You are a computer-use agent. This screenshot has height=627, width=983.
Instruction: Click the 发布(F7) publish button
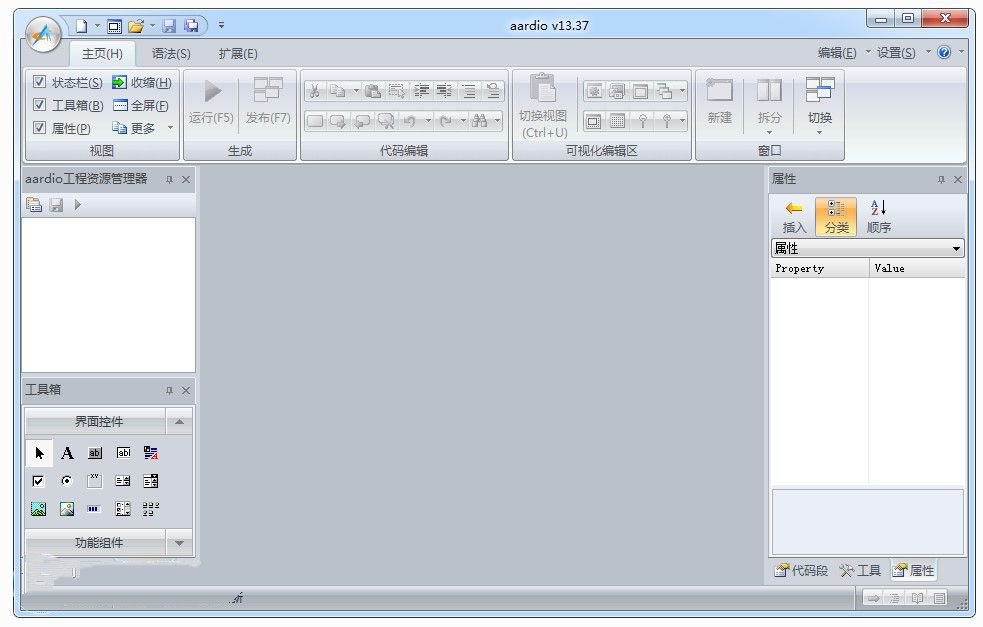268,102
